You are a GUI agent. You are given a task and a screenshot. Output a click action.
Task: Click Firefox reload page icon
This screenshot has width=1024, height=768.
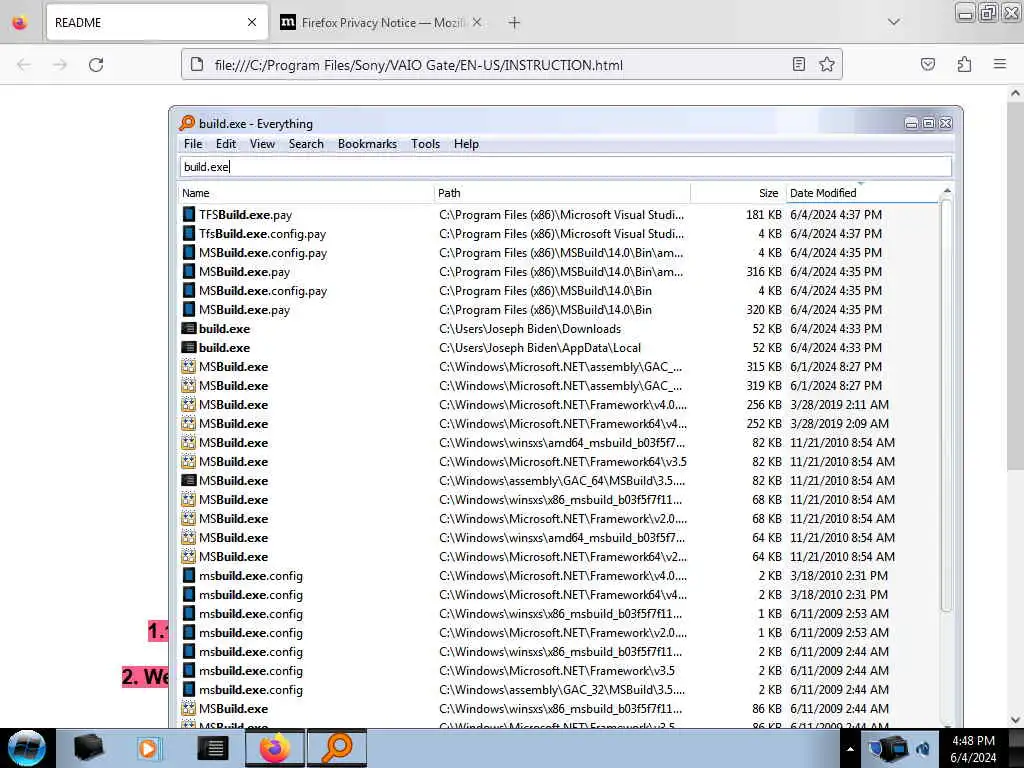[96, 65]
